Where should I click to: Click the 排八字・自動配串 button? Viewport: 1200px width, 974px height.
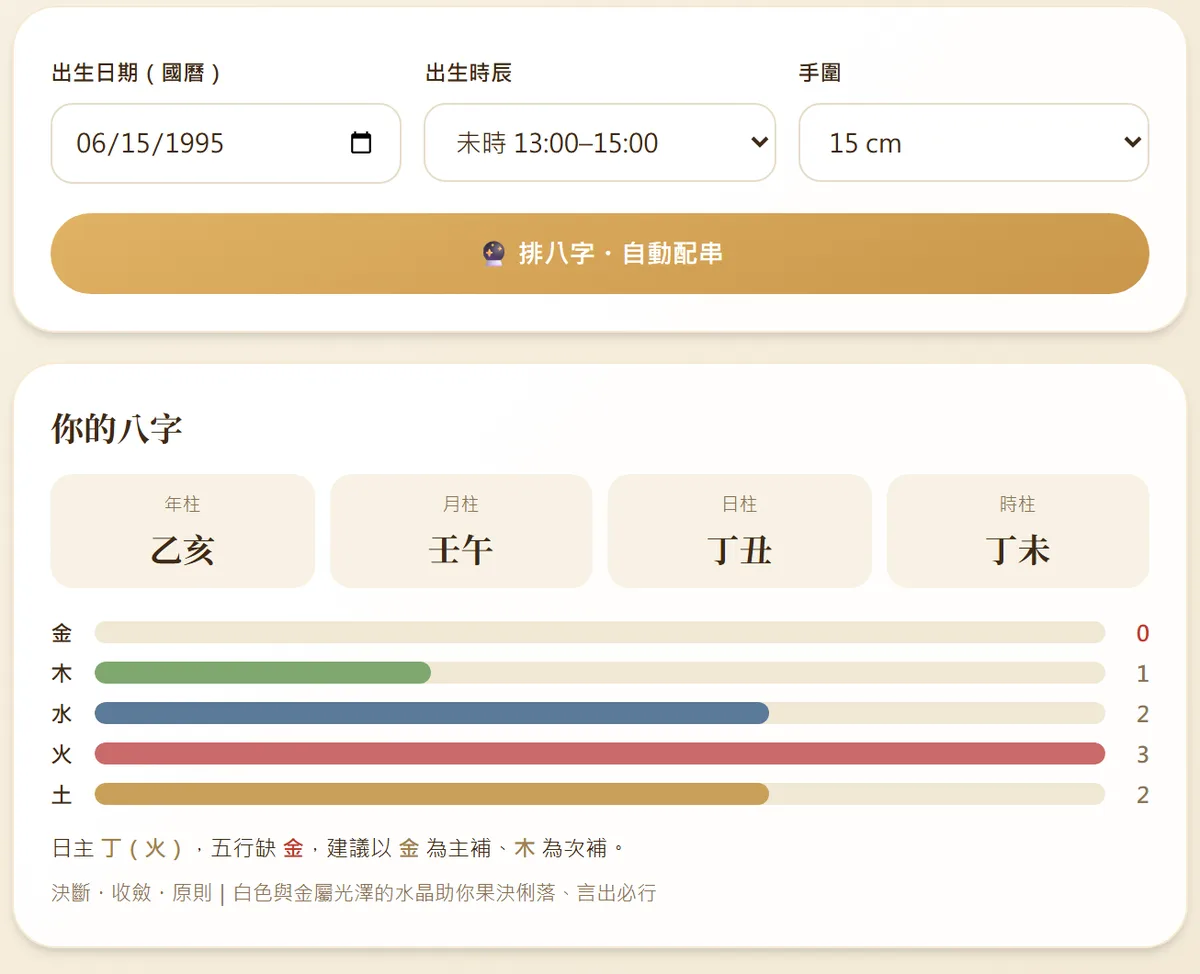(x=600, y=253)
